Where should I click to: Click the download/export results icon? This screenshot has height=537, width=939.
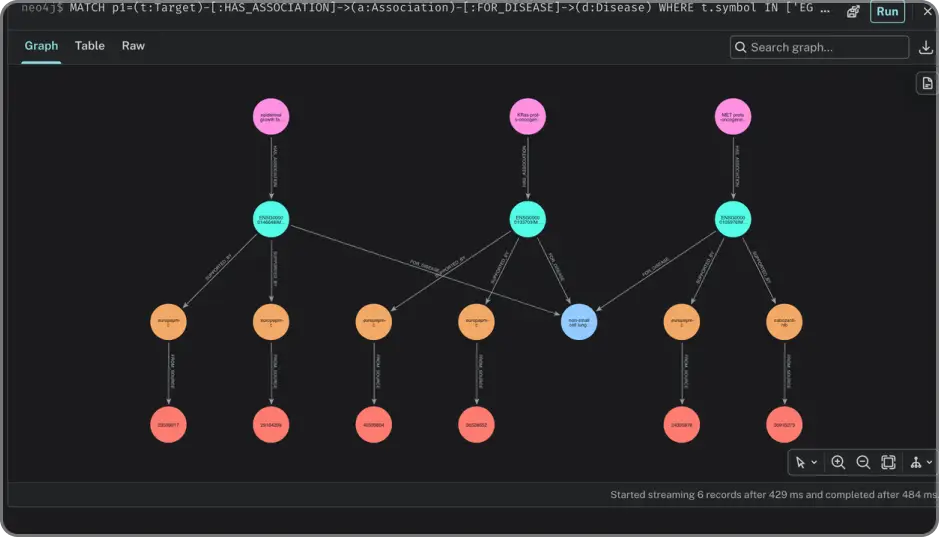click(x=926, y=47)
